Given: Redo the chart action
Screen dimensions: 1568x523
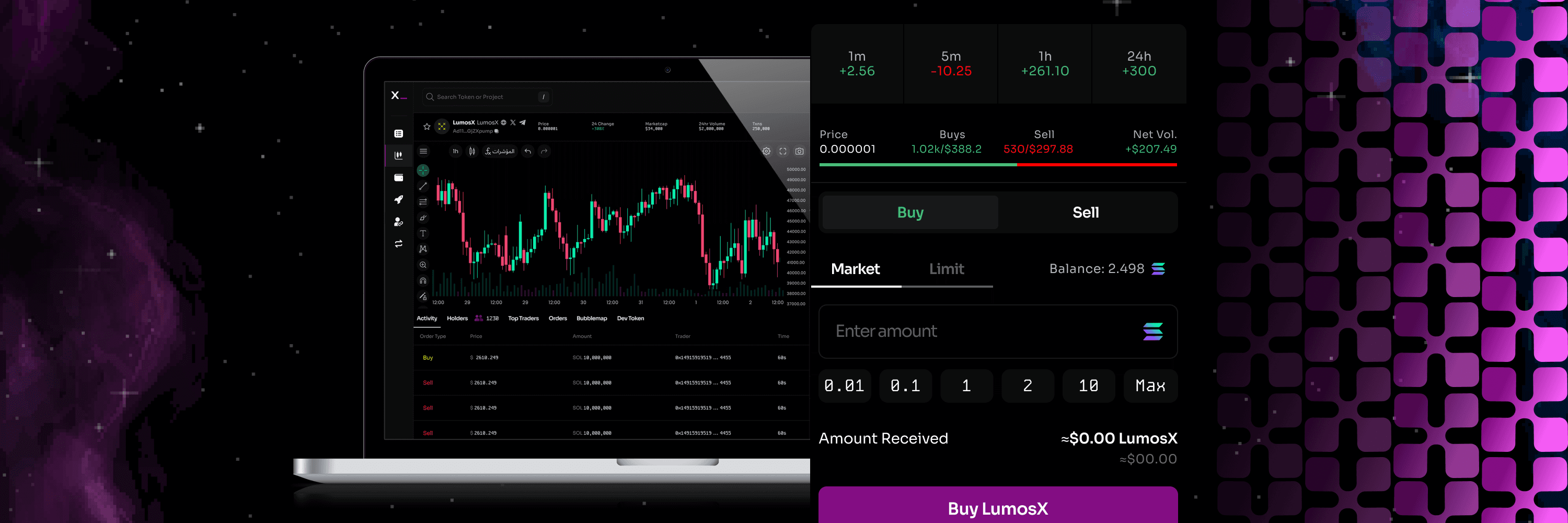Looking at the screenshot, I should [x=544, y=151].
